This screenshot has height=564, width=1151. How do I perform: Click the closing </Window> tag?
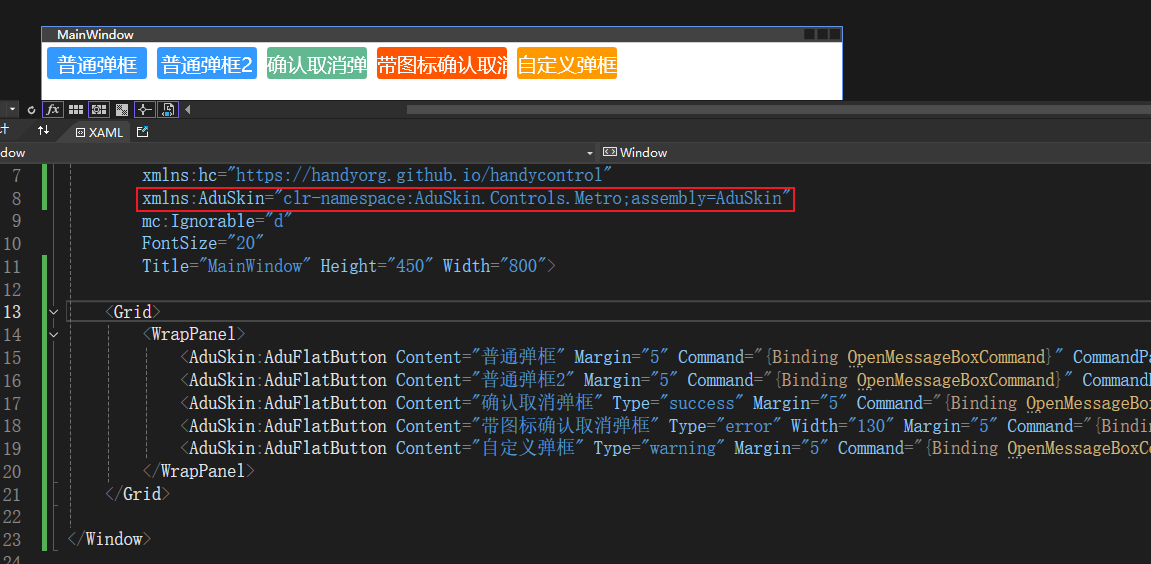pyautogui.click(x=109, y=539)
